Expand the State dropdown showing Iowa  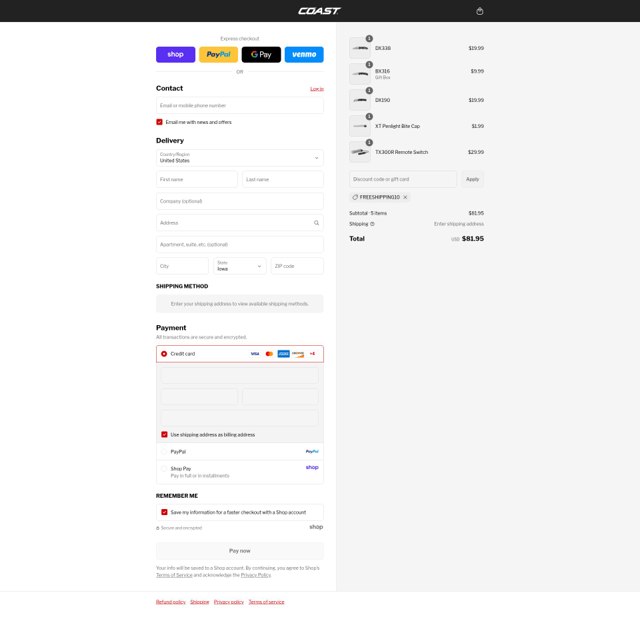tap(240, 266)
